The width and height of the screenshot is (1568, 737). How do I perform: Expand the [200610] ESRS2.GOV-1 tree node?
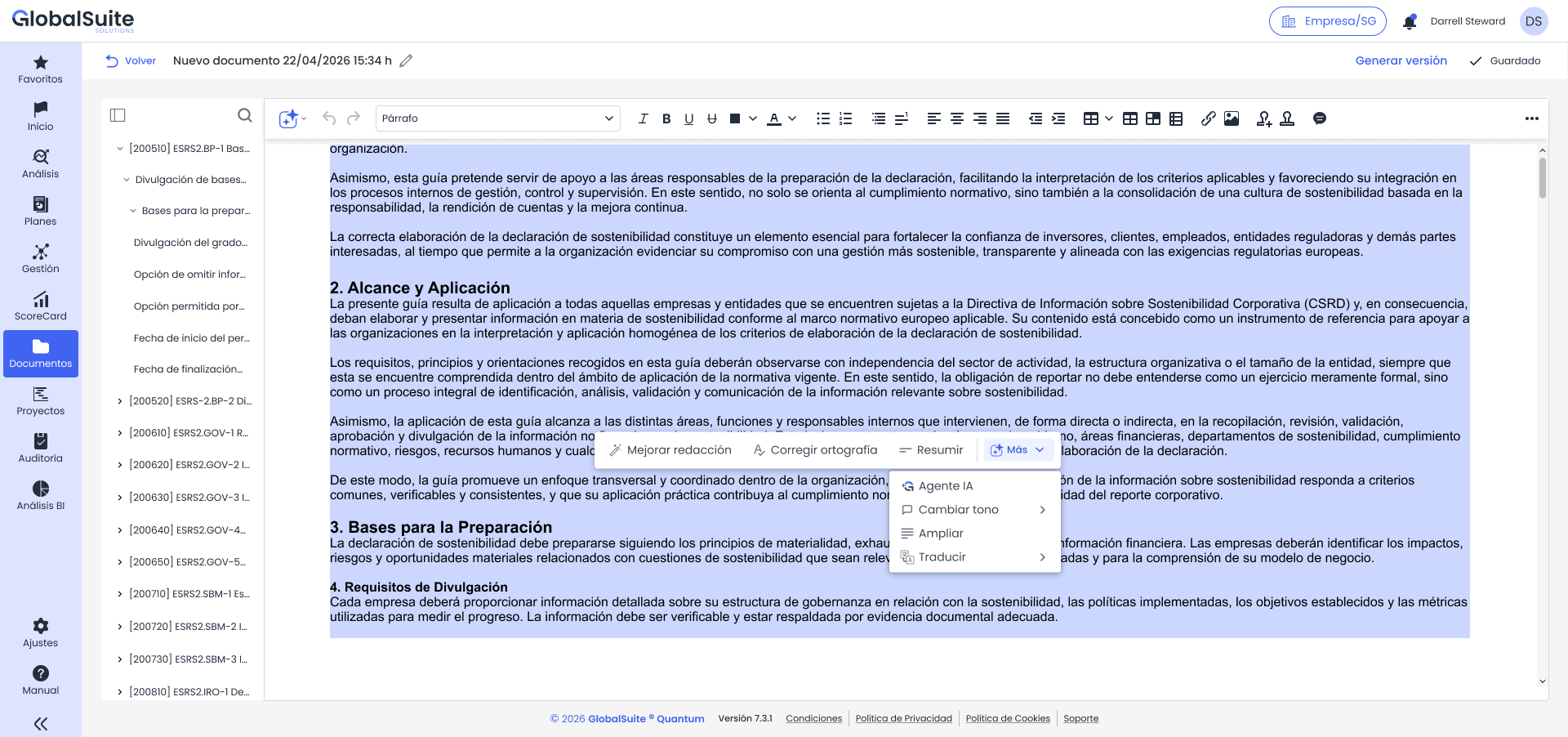pos(120,433)
